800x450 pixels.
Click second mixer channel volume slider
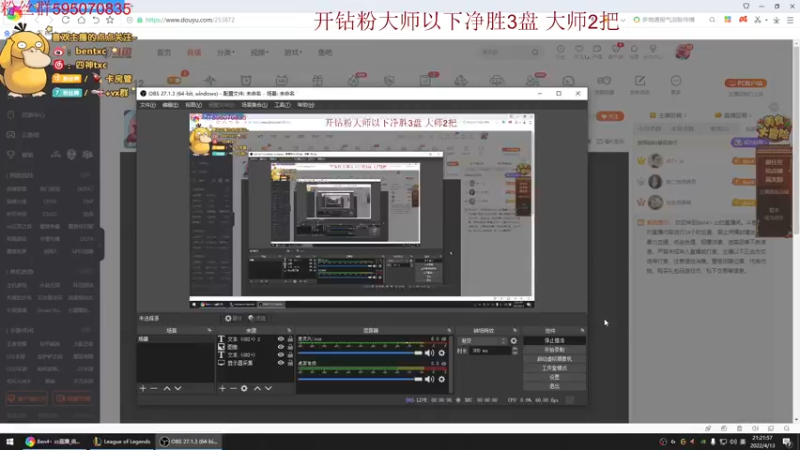(x=360, y=379)
